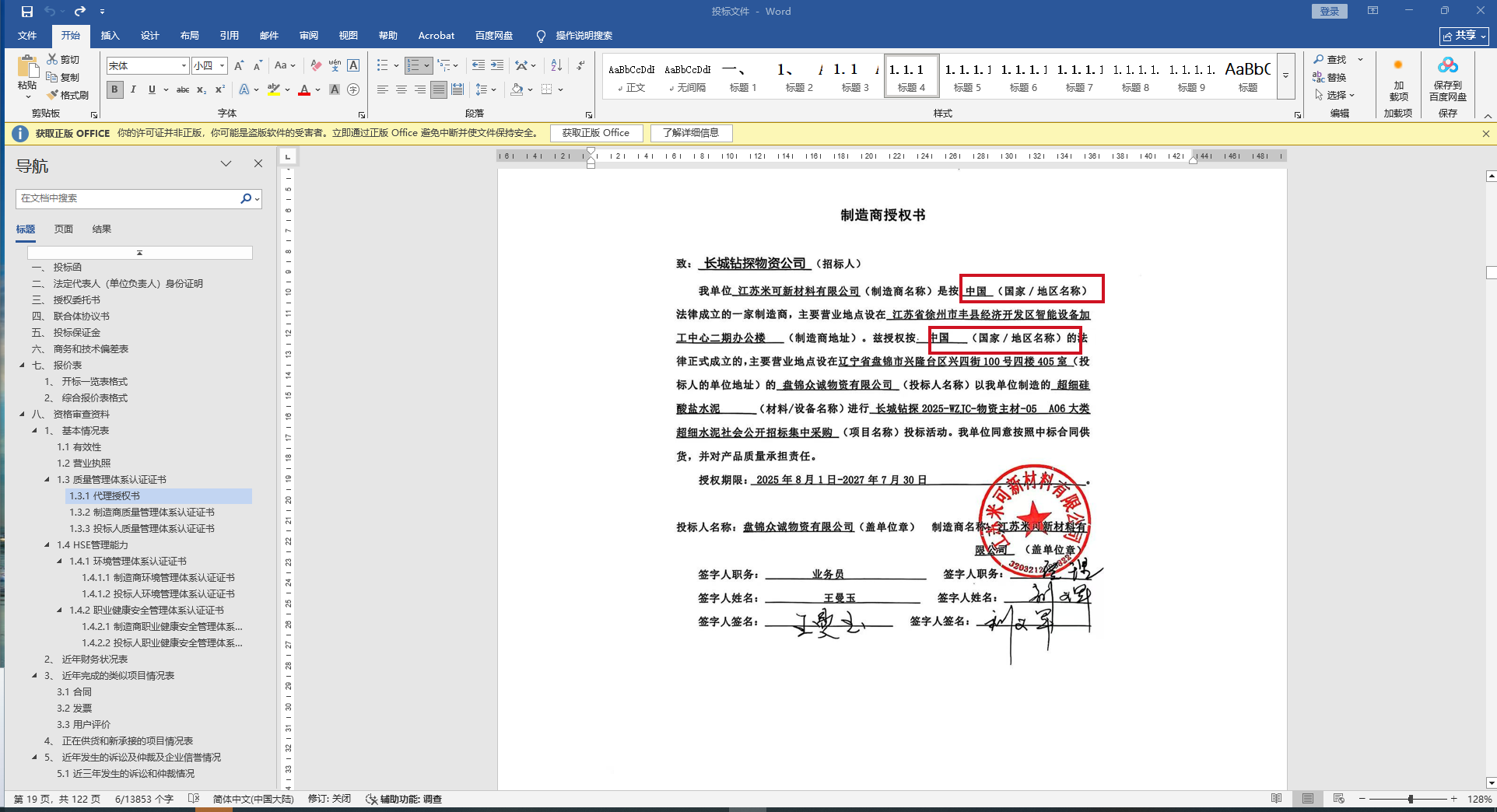Align text to the left
The image size is (1497, 812).
tap(382, 90)
